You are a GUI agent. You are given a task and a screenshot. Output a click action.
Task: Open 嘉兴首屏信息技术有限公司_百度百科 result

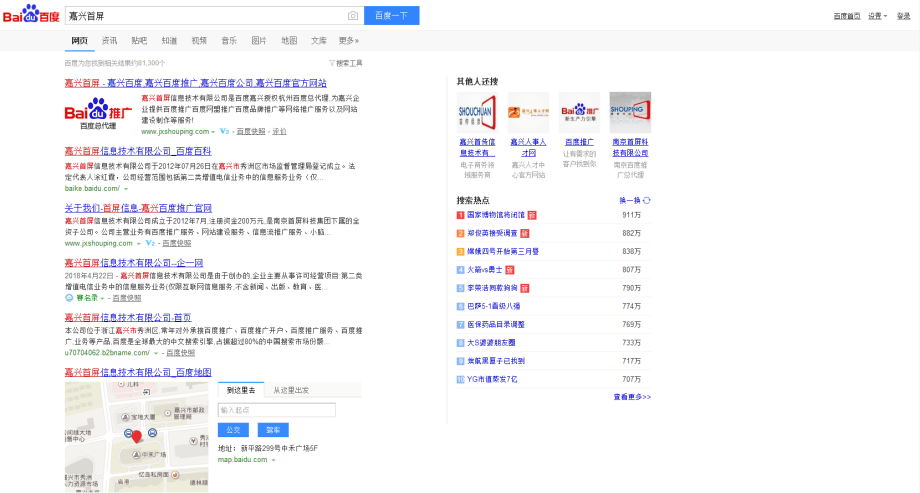point(138,151)
